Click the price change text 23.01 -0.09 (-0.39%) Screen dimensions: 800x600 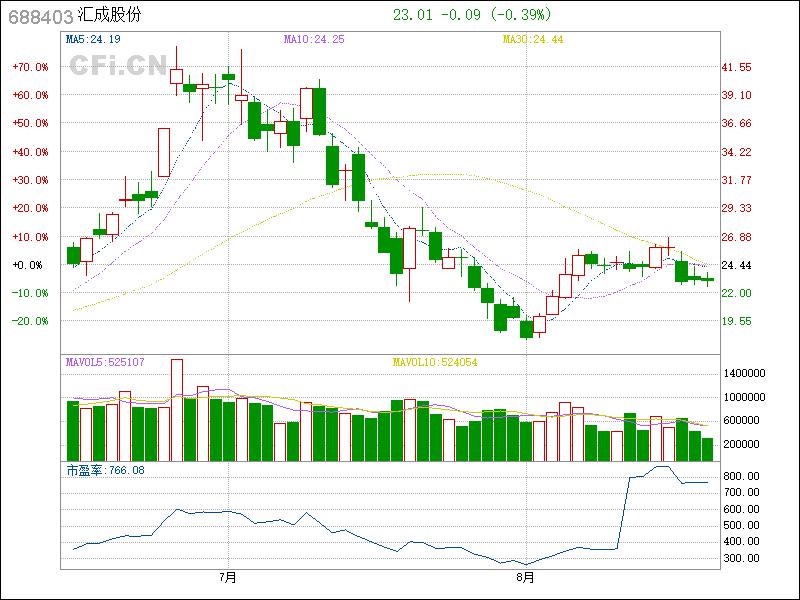click(472, 14)
